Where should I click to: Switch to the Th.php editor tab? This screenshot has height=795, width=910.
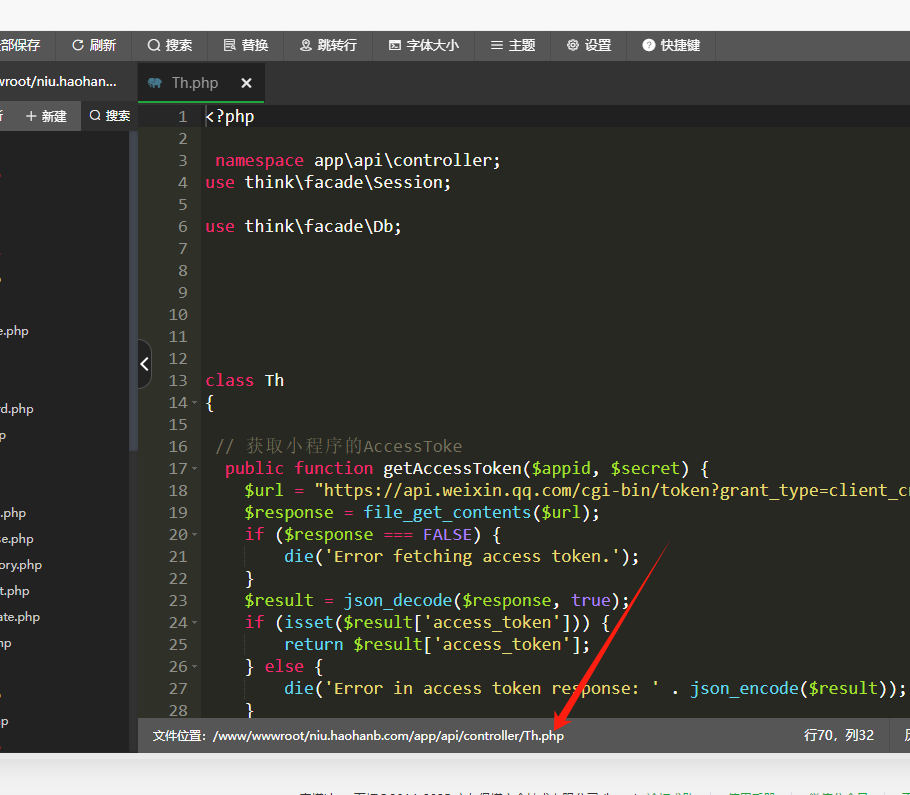pyautogui.click(x=194, y=83)
